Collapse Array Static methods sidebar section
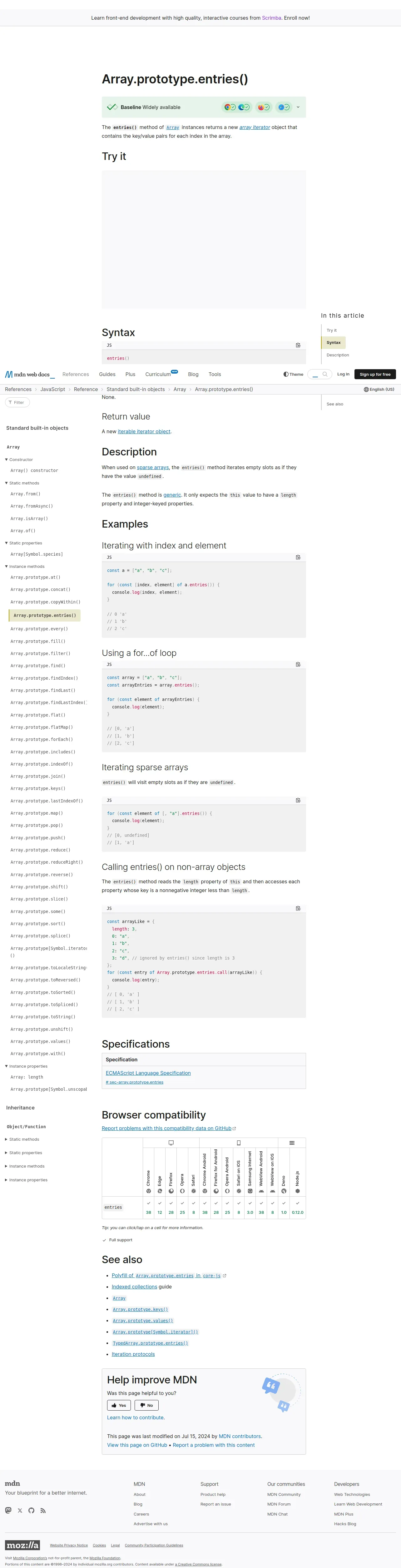This screenshot has height=1568, width=401. click(22, 483)
